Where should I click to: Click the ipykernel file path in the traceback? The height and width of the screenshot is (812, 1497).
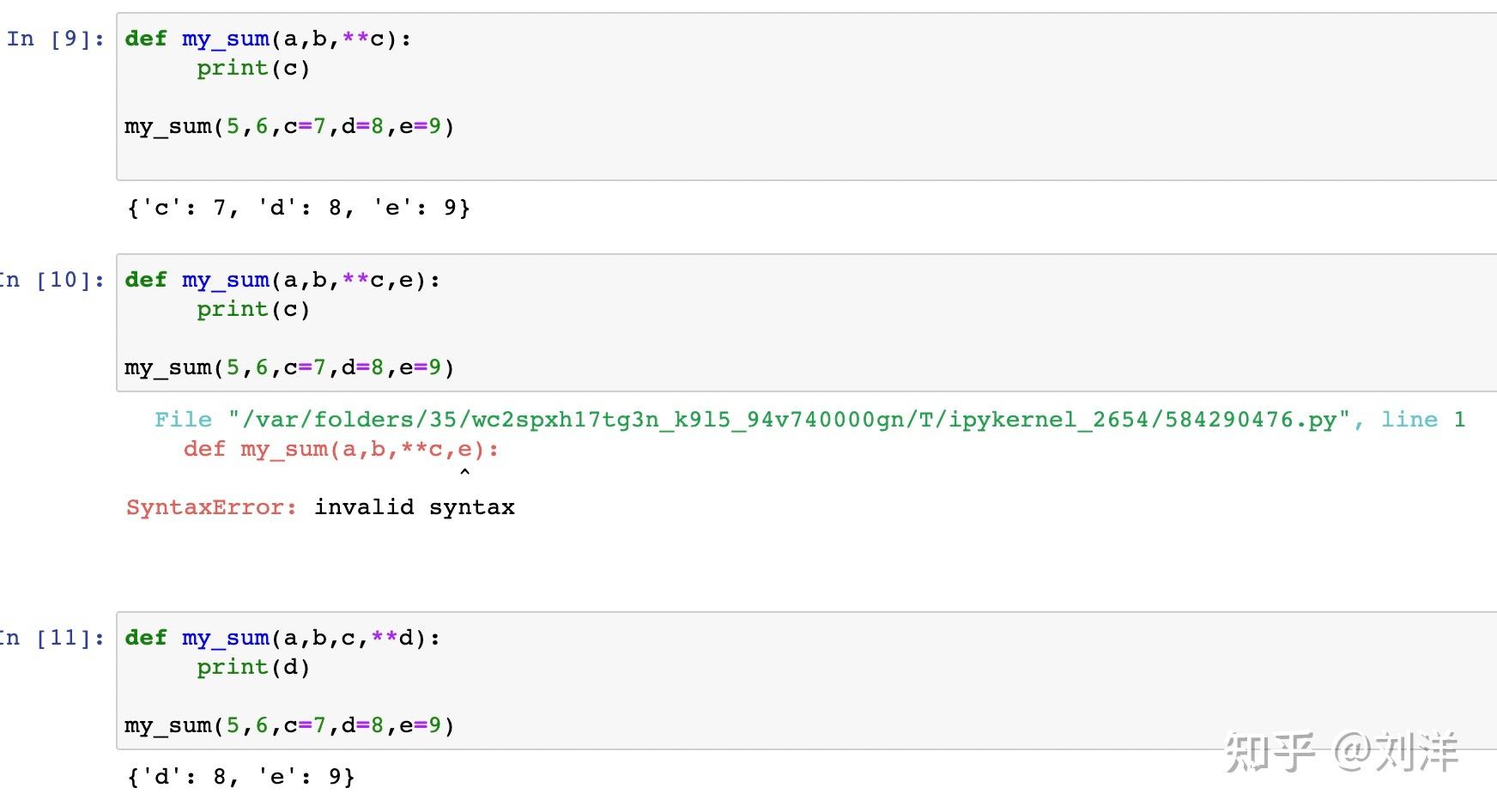[789, 420]
